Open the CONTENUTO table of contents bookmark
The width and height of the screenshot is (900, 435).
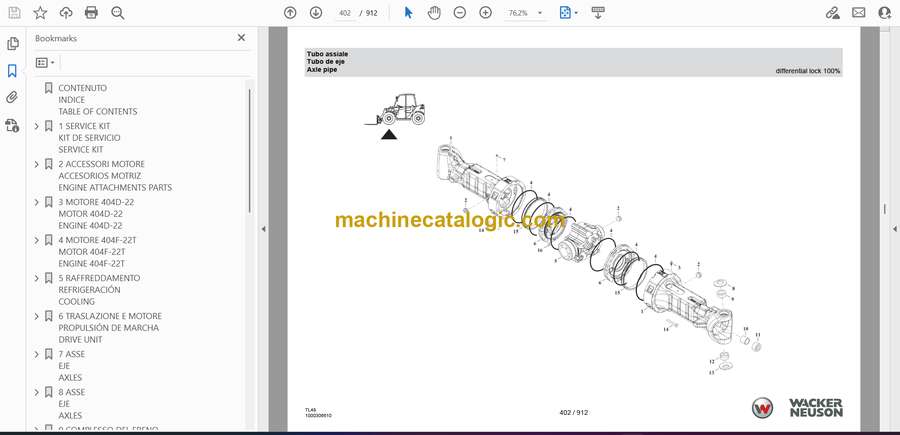[x=82, y=88]
